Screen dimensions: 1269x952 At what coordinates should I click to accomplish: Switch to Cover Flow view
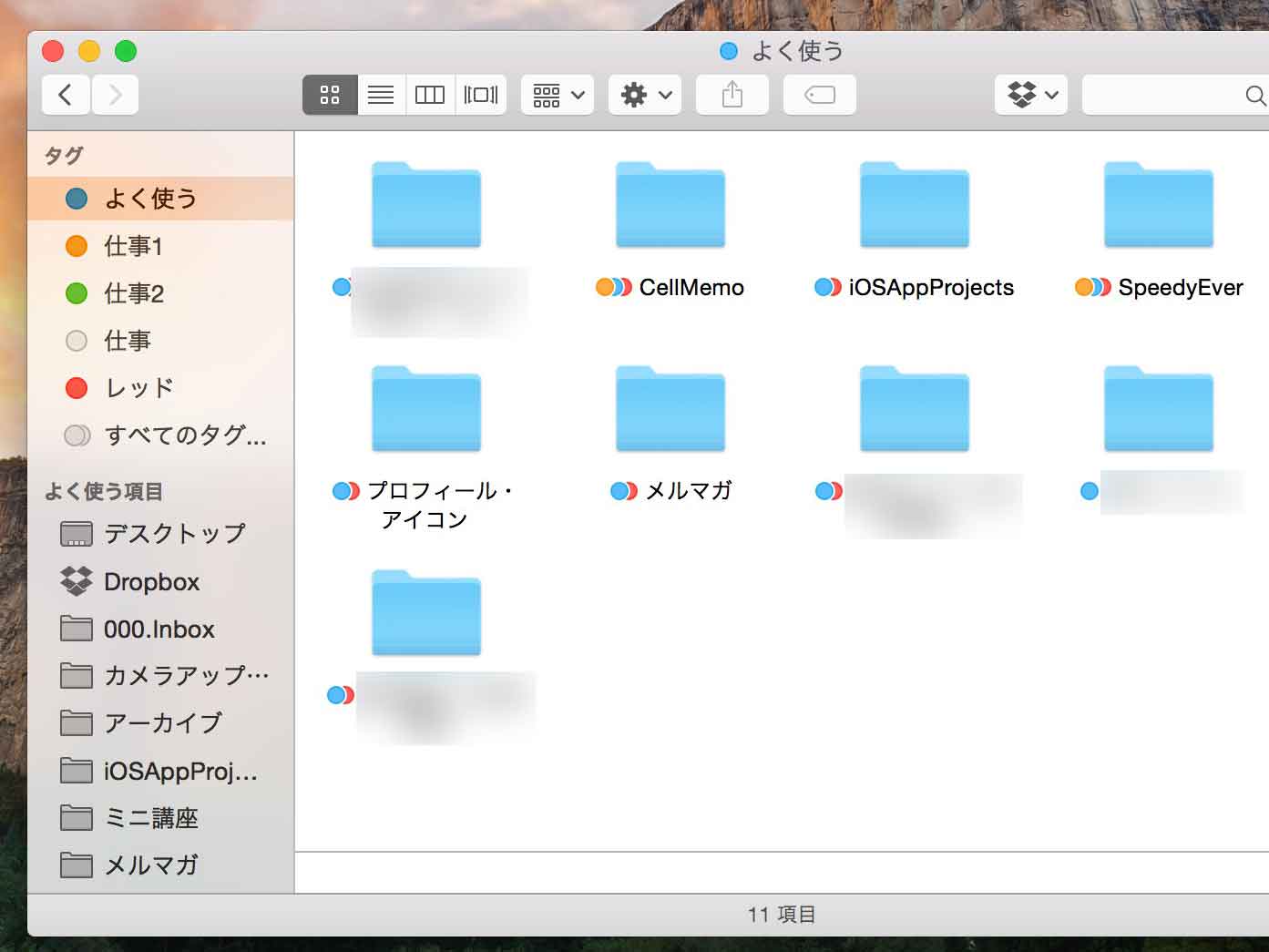[x=481, y=95]
